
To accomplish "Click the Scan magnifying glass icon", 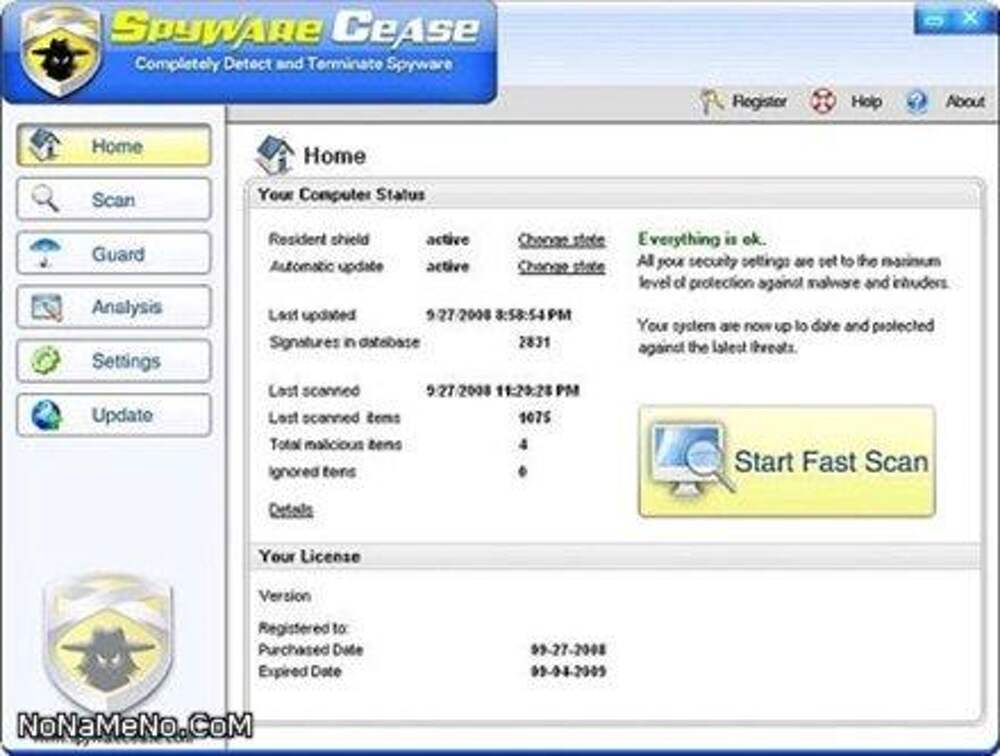I will (46, 199).
